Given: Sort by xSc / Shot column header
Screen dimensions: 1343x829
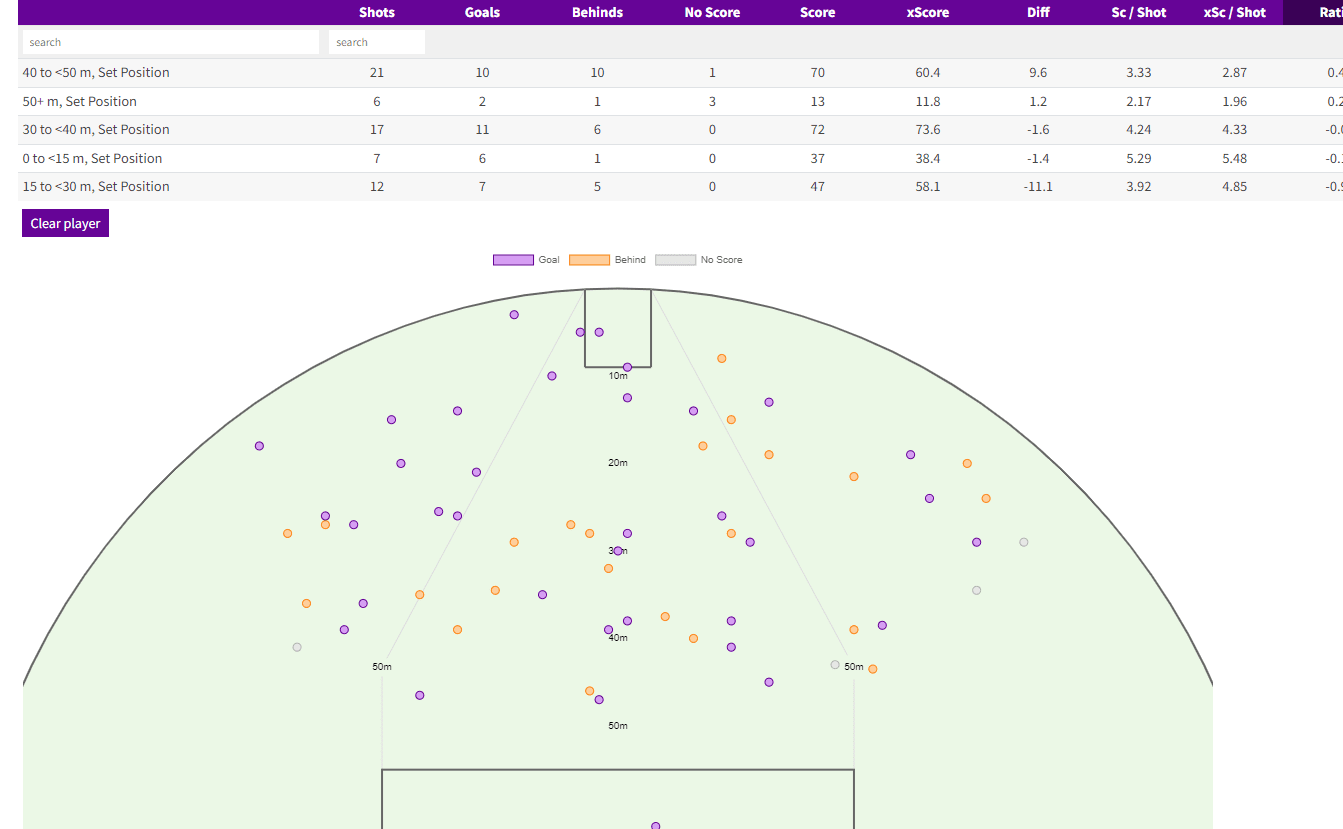Looking at the screenshot, I should pos(1234,13).
